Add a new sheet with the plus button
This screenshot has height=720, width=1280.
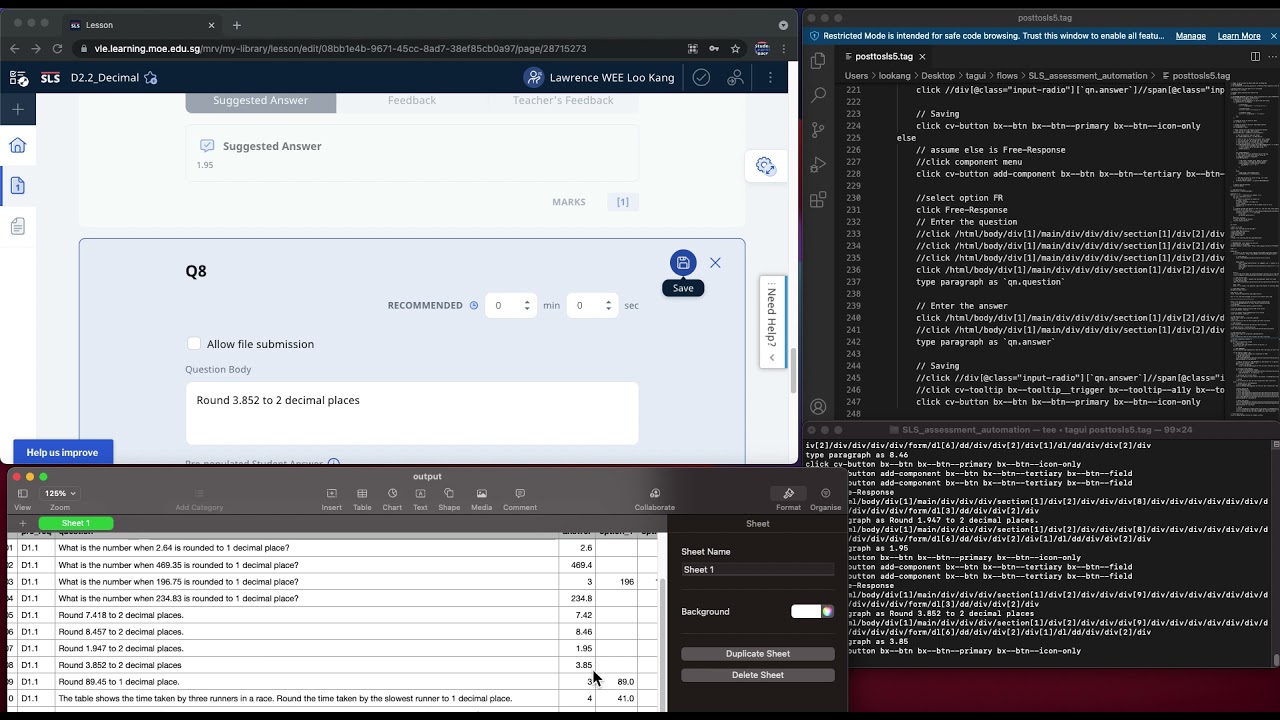[22, 523]
